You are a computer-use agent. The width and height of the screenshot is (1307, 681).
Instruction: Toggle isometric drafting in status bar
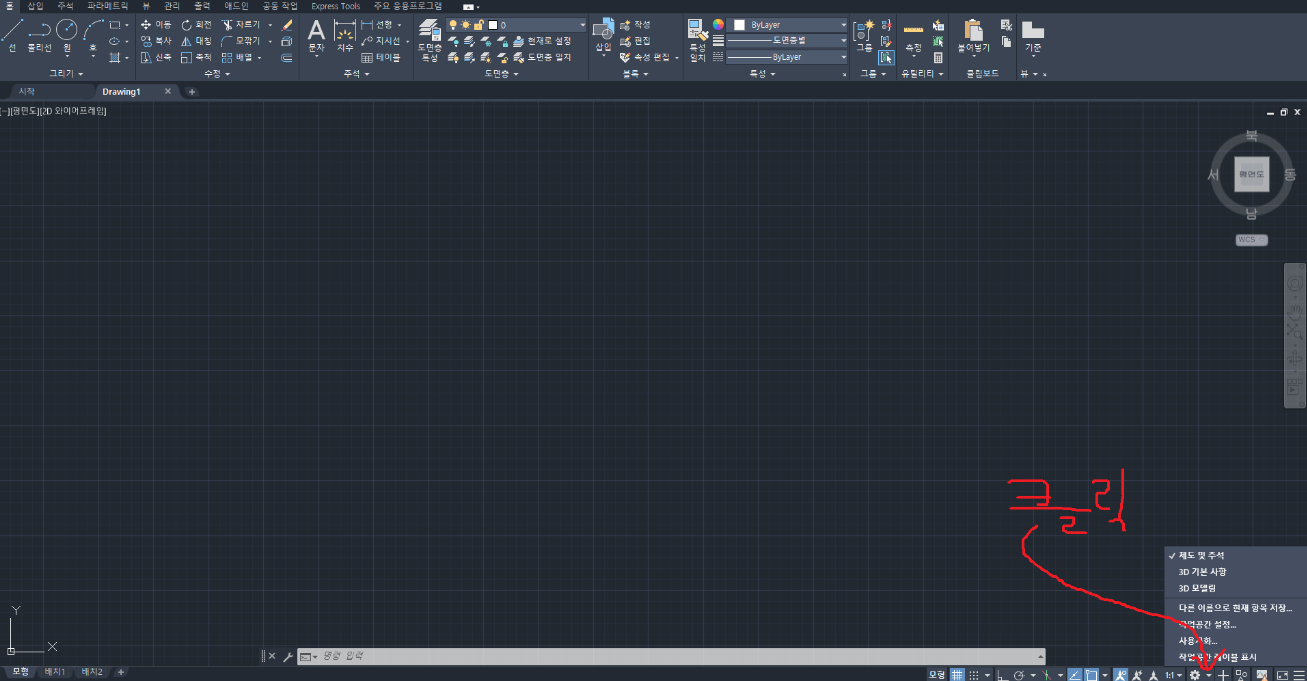(x=1047, y=674)
